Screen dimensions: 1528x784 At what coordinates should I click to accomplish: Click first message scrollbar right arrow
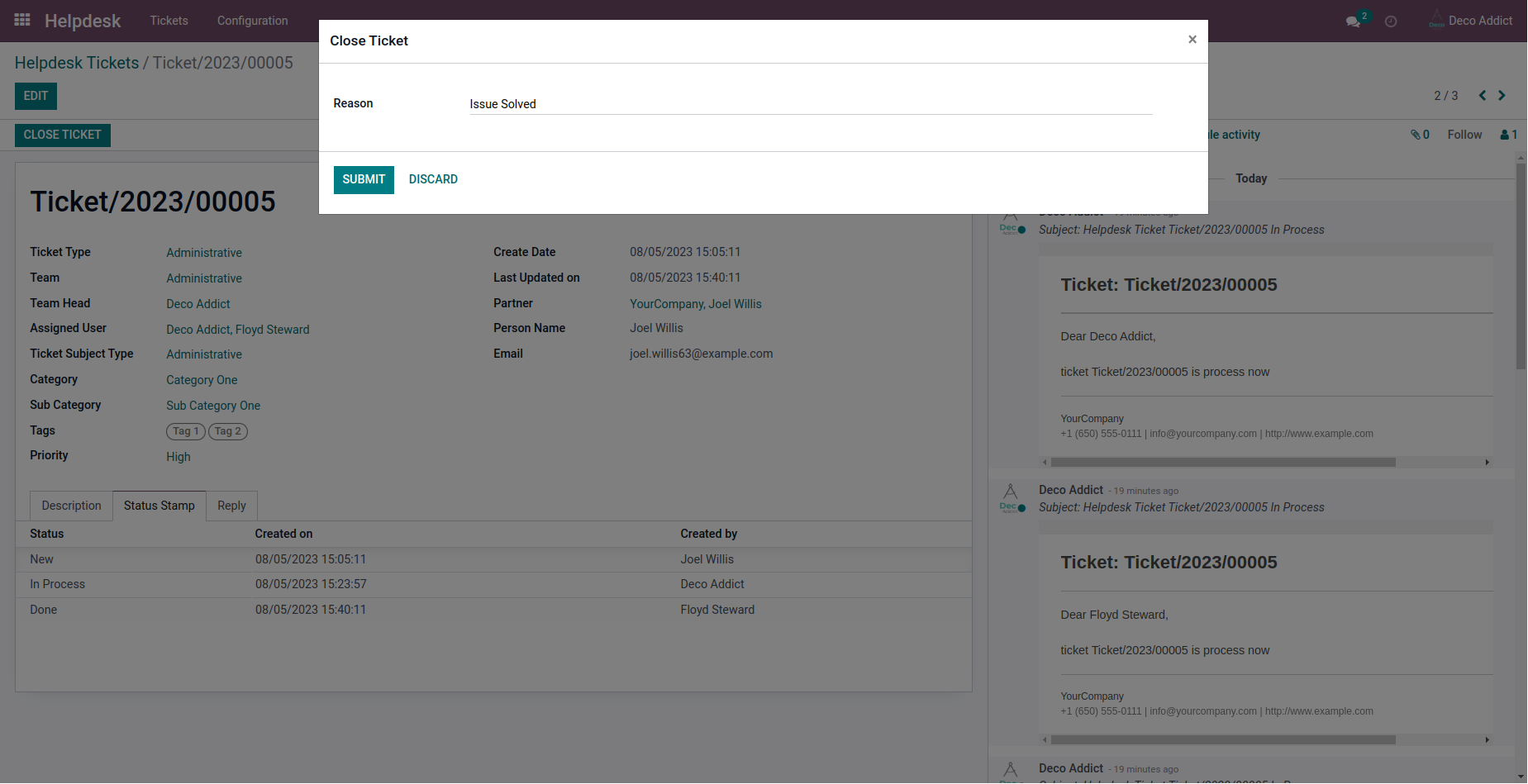pyautogui.click(x=1488, y=463)
